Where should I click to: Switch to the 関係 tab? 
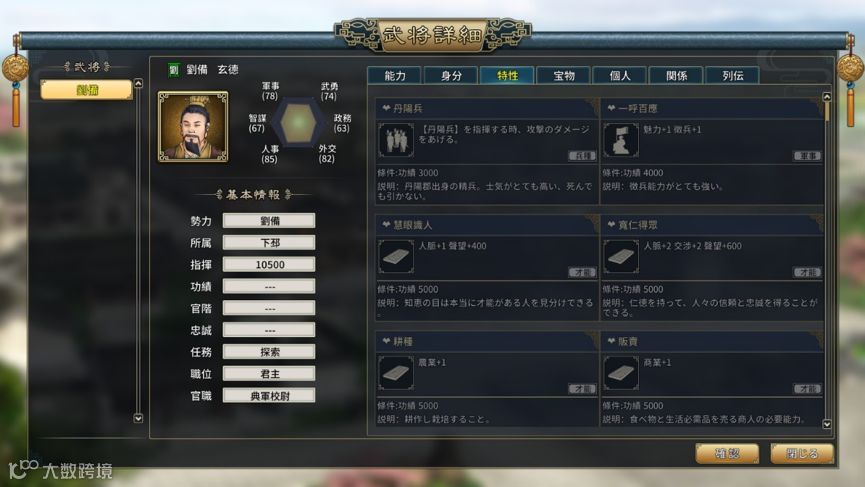click(676, 76)
